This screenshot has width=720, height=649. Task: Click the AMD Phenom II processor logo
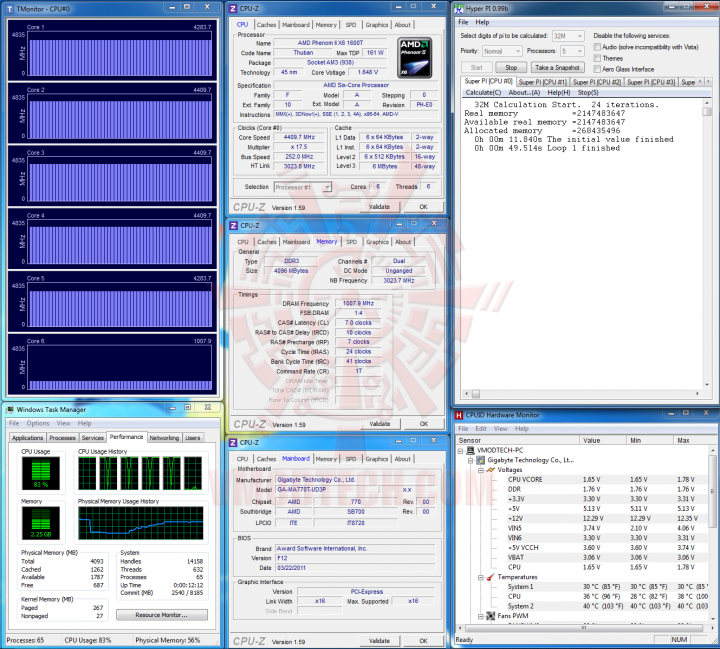pos(414,58)
